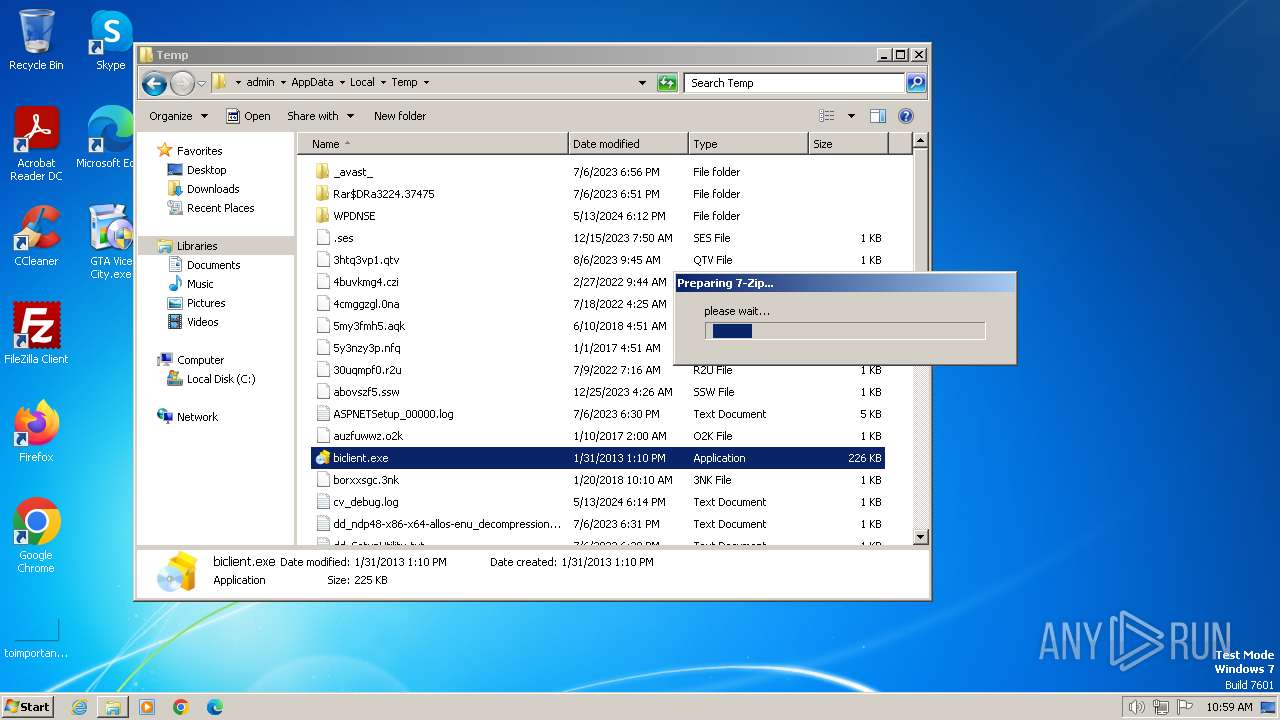Refresh the Temp folder view
The height and width of the screenshot is (720, 1280).
[667, 83]
